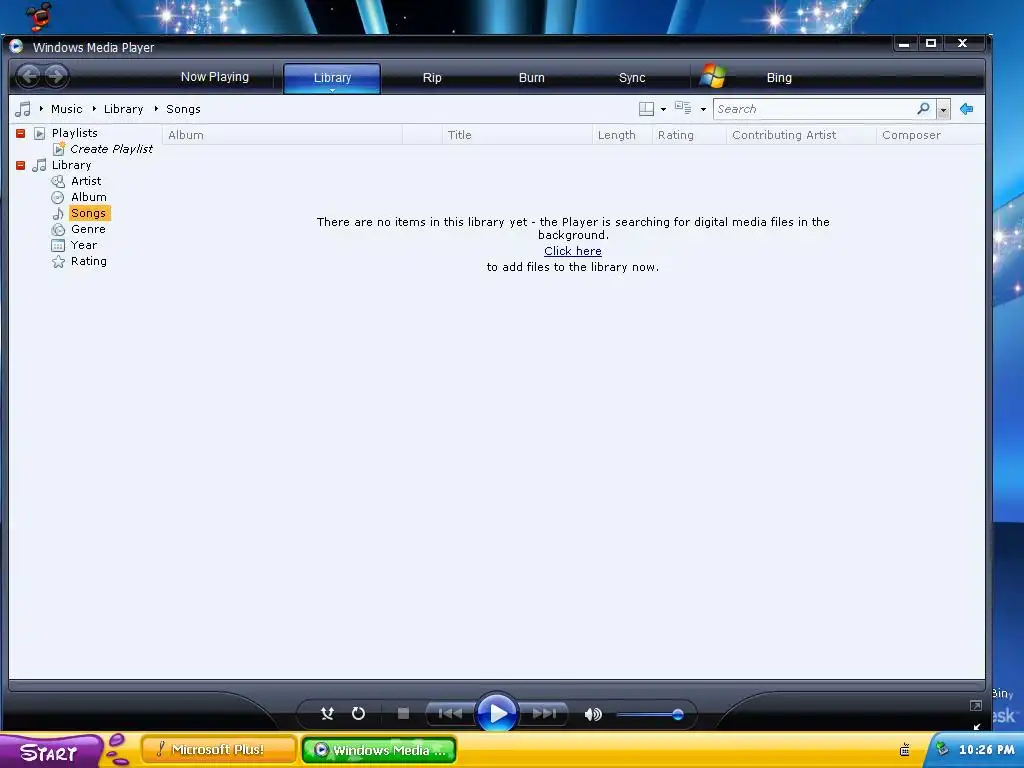This screenshot has height=768, width=1024.
Task: Click in the Search box
Action: (813, 109)
